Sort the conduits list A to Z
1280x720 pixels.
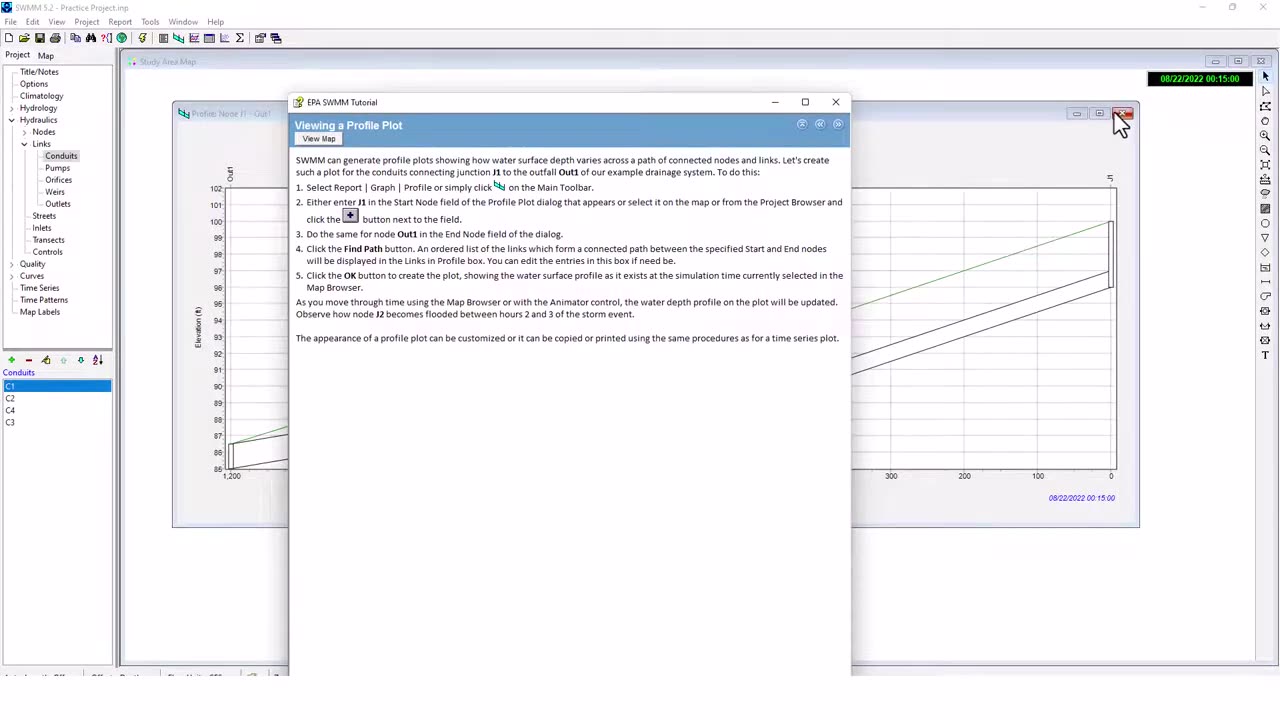pos(98,360)
